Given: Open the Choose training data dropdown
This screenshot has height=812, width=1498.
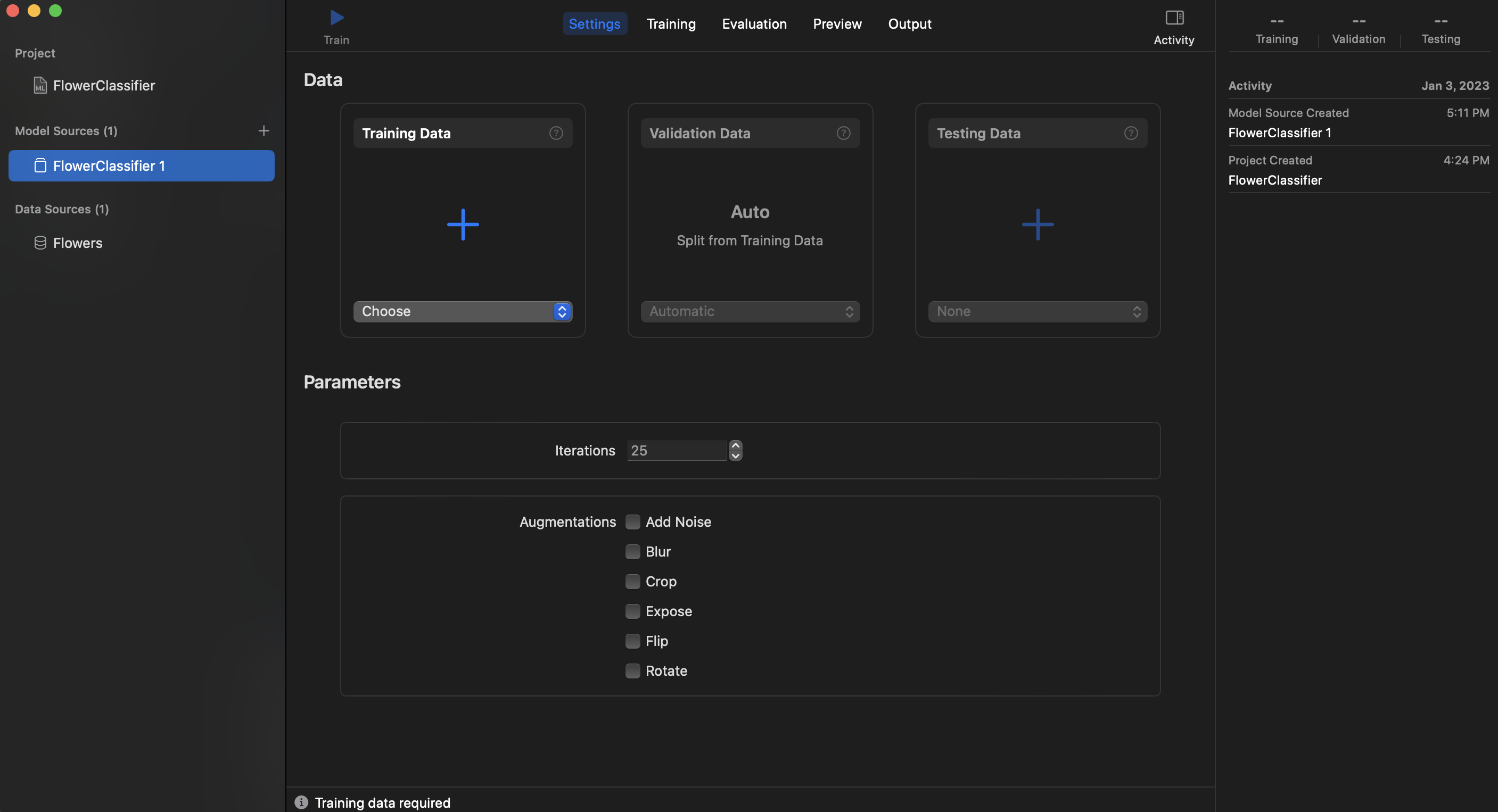Looking at the screenshot, I should pyautogui.click(x=463, y=311).
